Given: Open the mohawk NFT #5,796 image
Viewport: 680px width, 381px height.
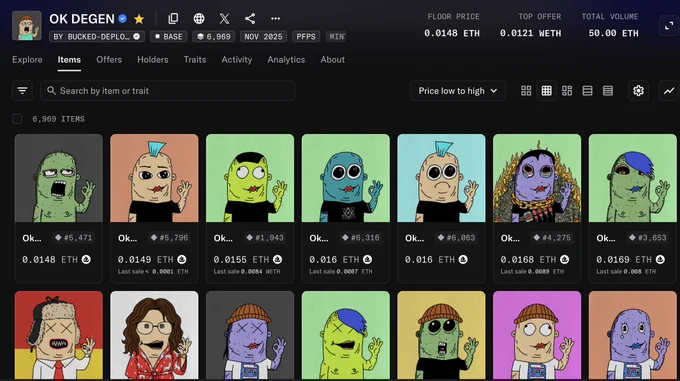Looking at the screenshot, I should pyautogui.click(x=154, y=178).
